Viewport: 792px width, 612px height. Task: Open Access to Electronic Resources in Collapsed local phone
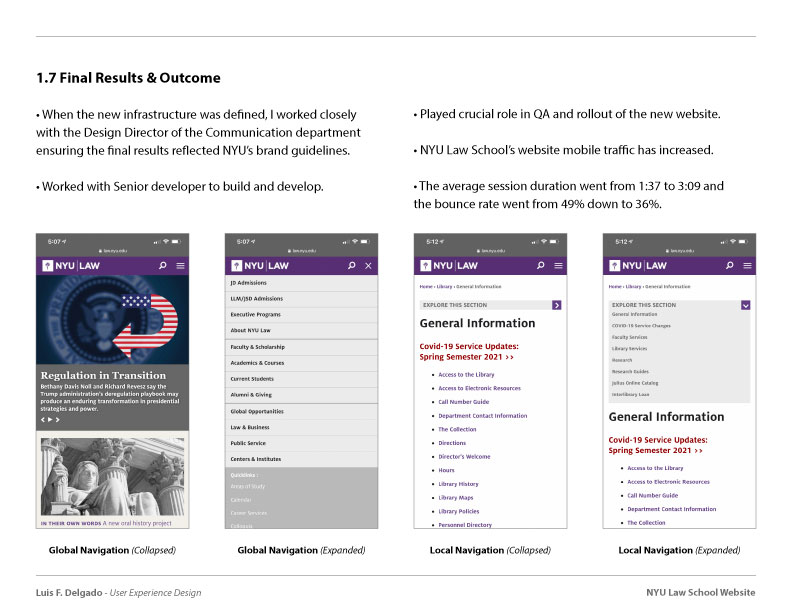[479, 388]
